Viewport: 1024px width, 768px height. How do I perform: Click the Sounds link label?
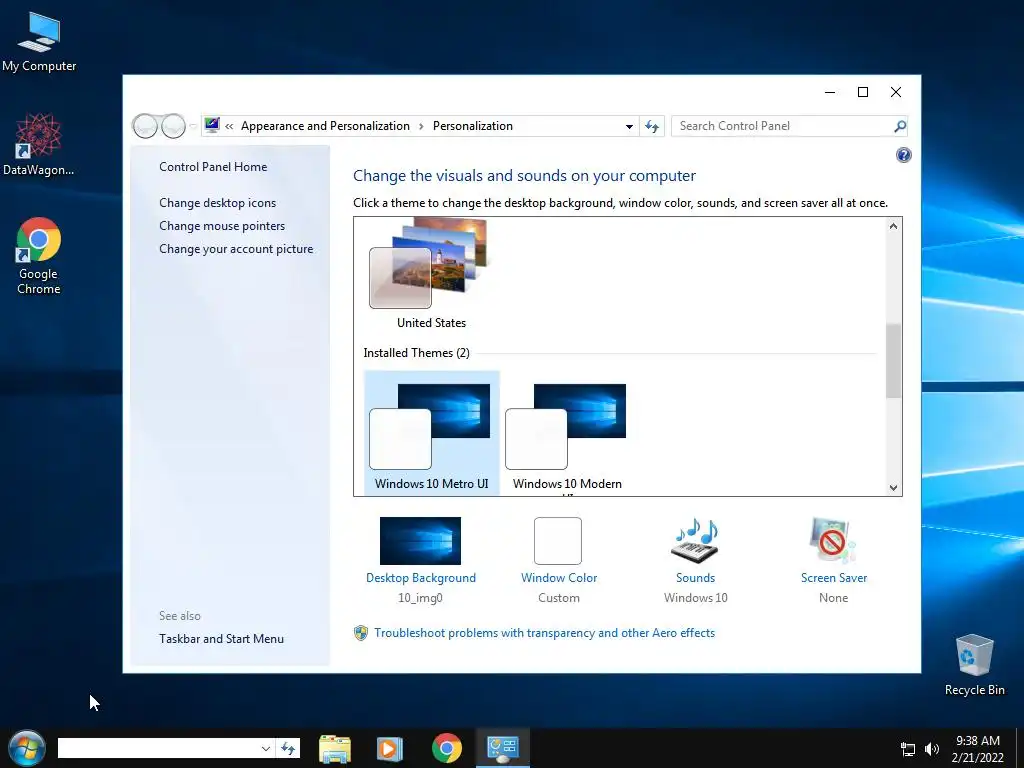click(695, 578)
